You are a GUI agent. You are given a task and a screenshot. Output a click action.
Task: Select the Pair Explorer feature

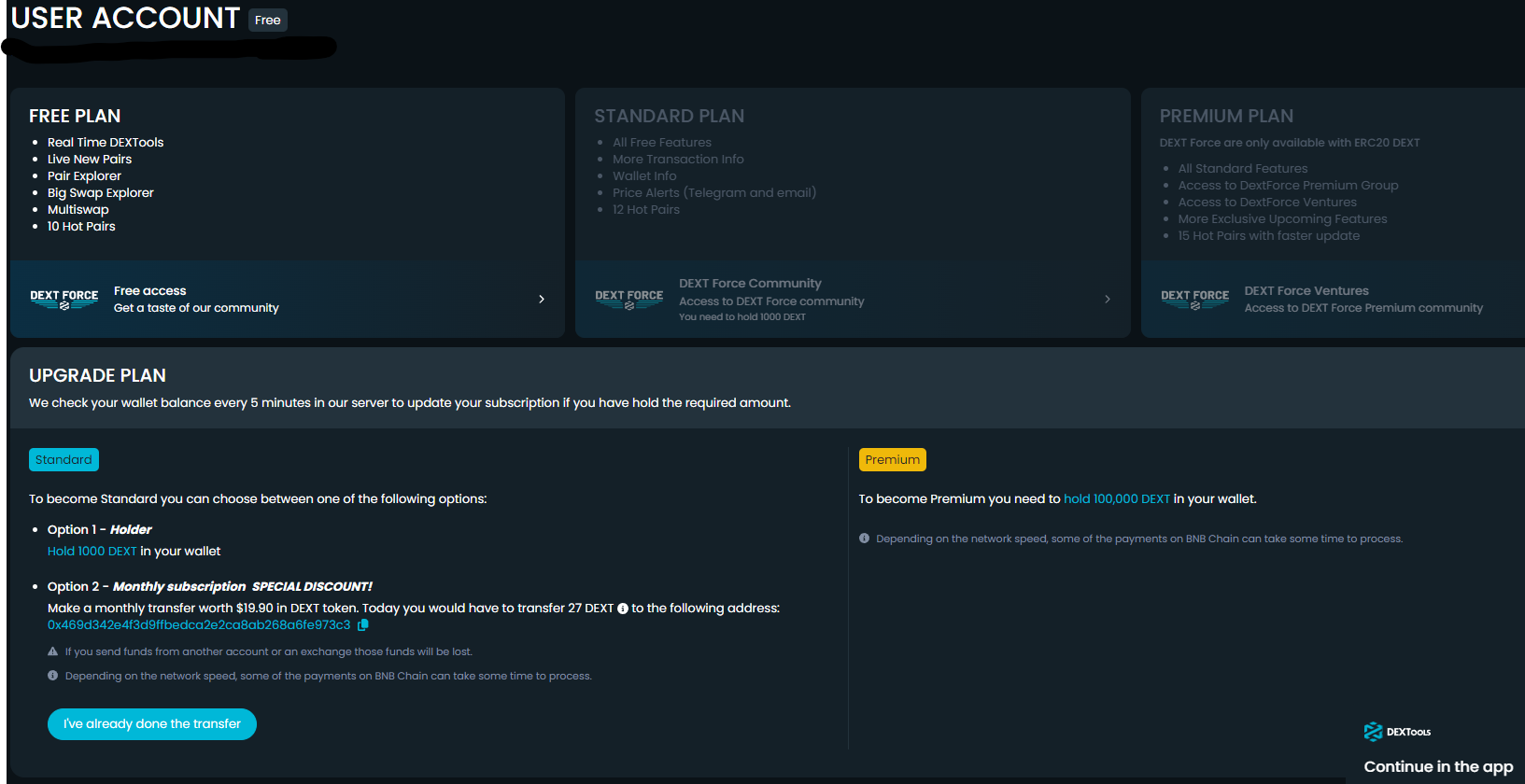click(84, 176)
